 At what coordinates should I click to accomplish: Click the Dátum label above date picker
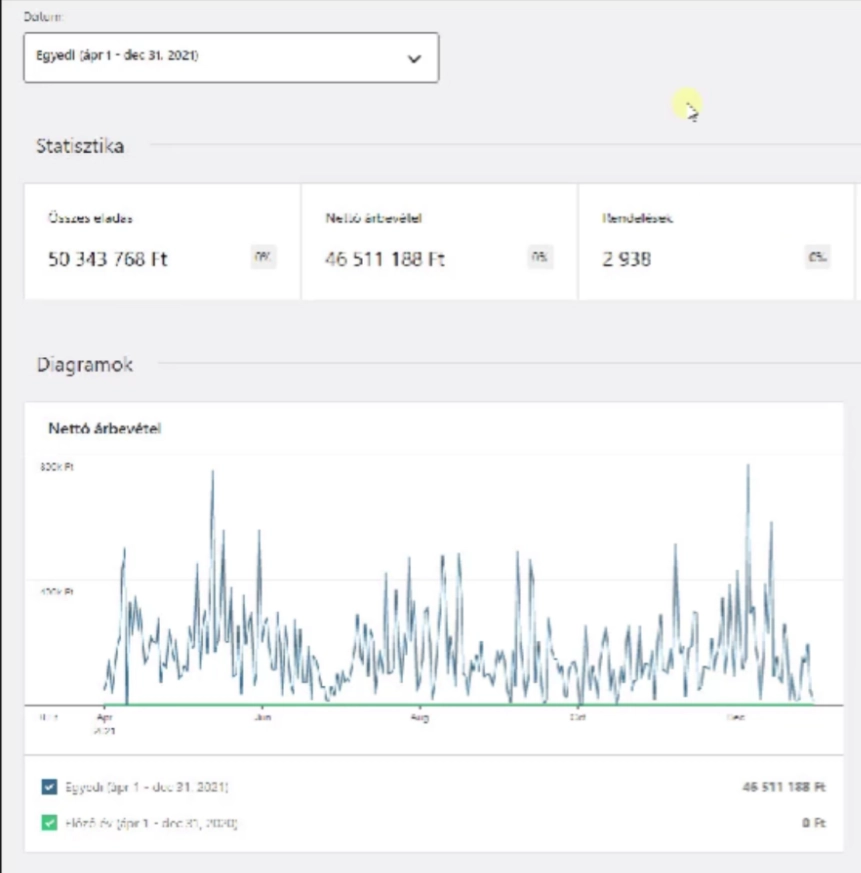coord(42,18)
